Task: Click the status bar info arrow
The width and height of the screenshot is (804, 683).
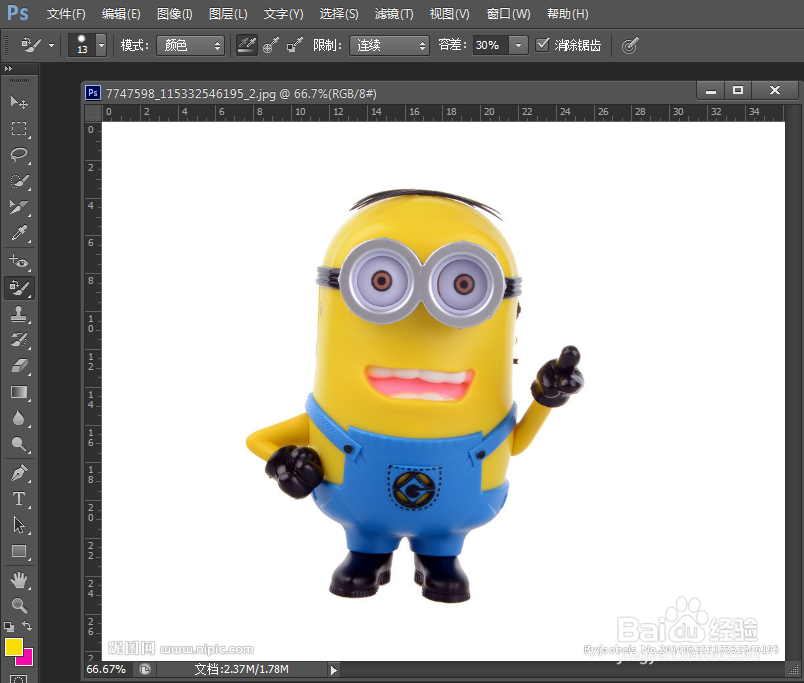Action: (333, 670)
